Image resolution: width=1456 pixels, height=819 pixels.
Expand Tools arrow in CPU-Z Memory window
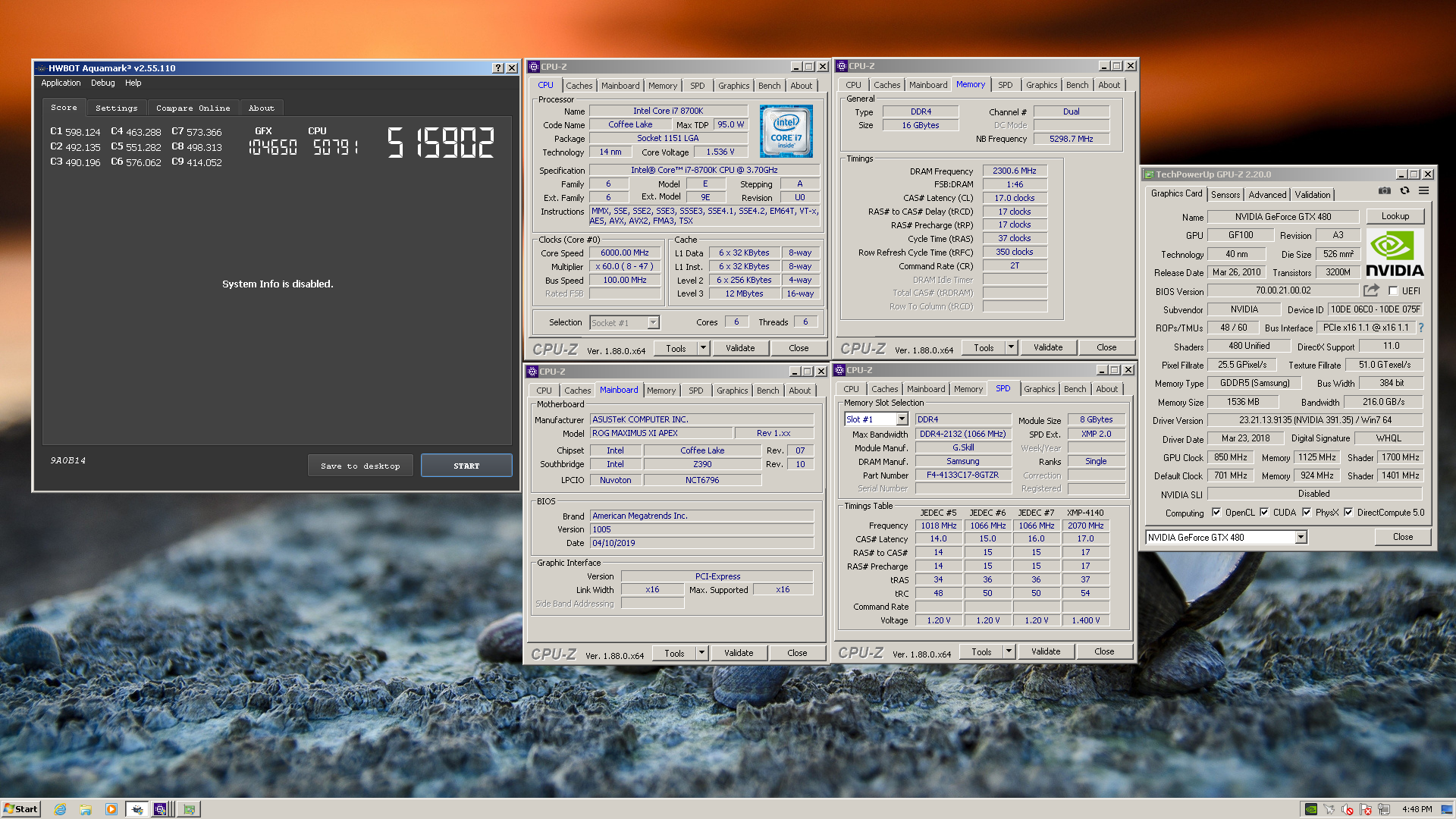click(1011, 347)
